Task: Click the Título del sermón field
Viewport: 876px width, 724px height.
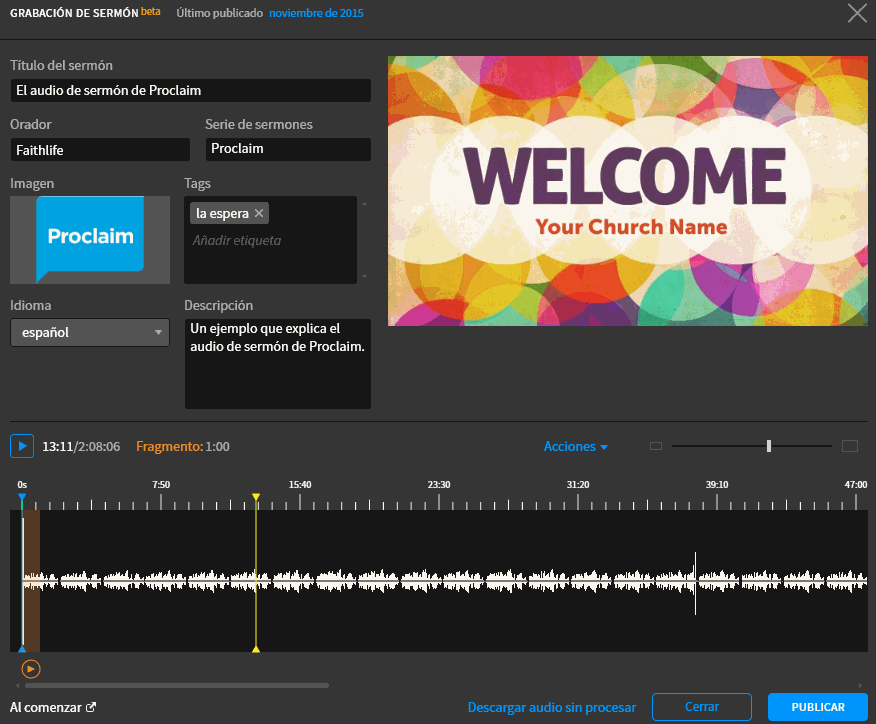Action: 191,90
